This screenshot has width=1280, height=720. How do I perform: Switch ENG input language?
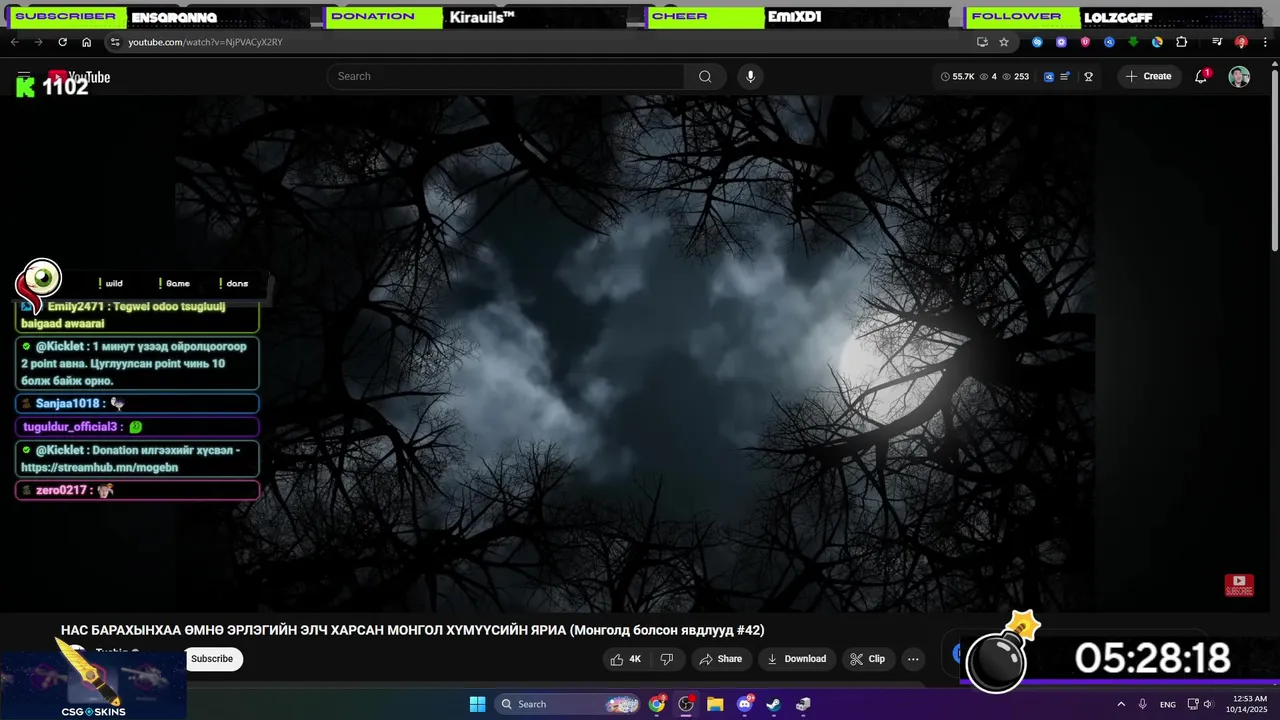(1167, 704)
